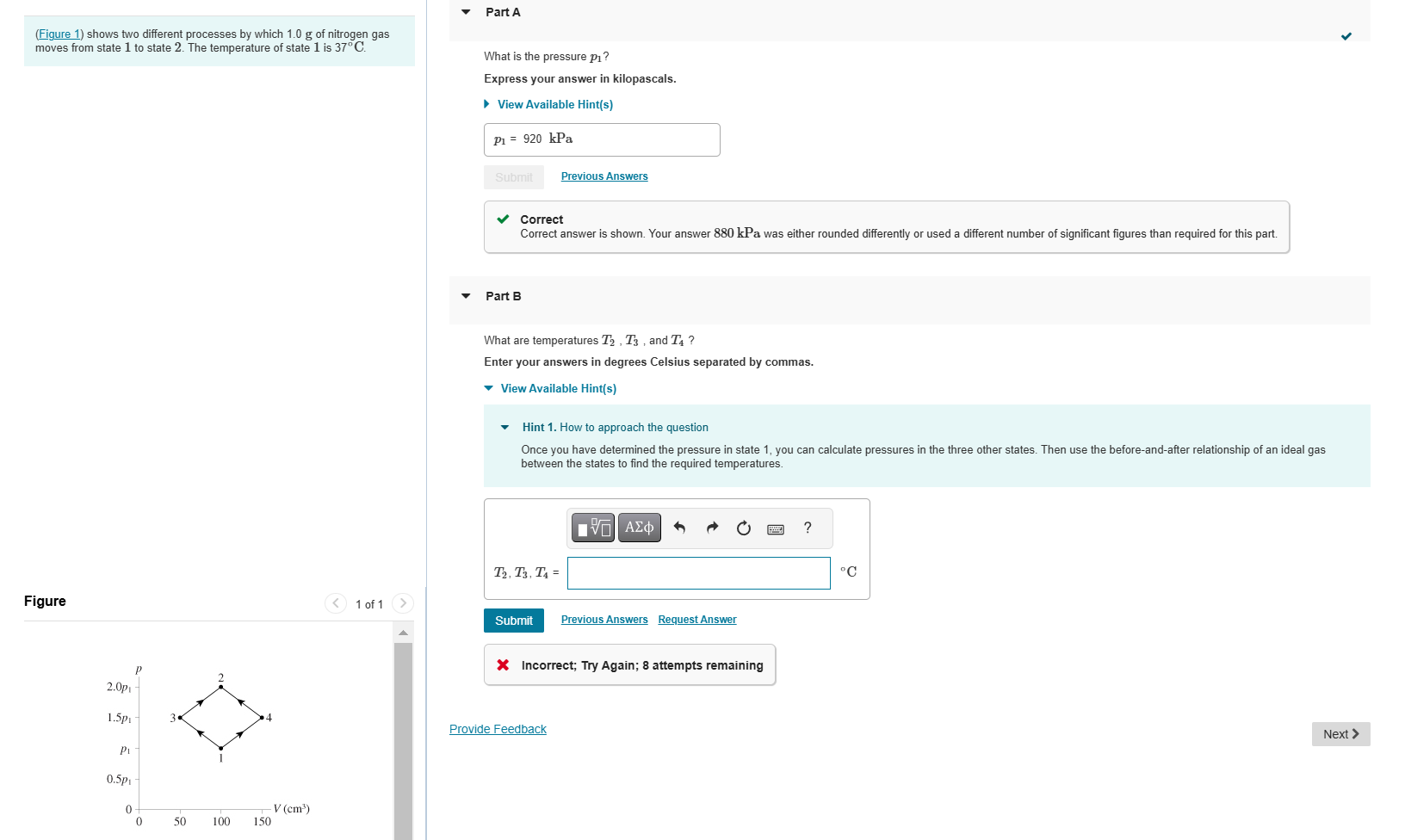Open Provide Feedback

[498, 728]
